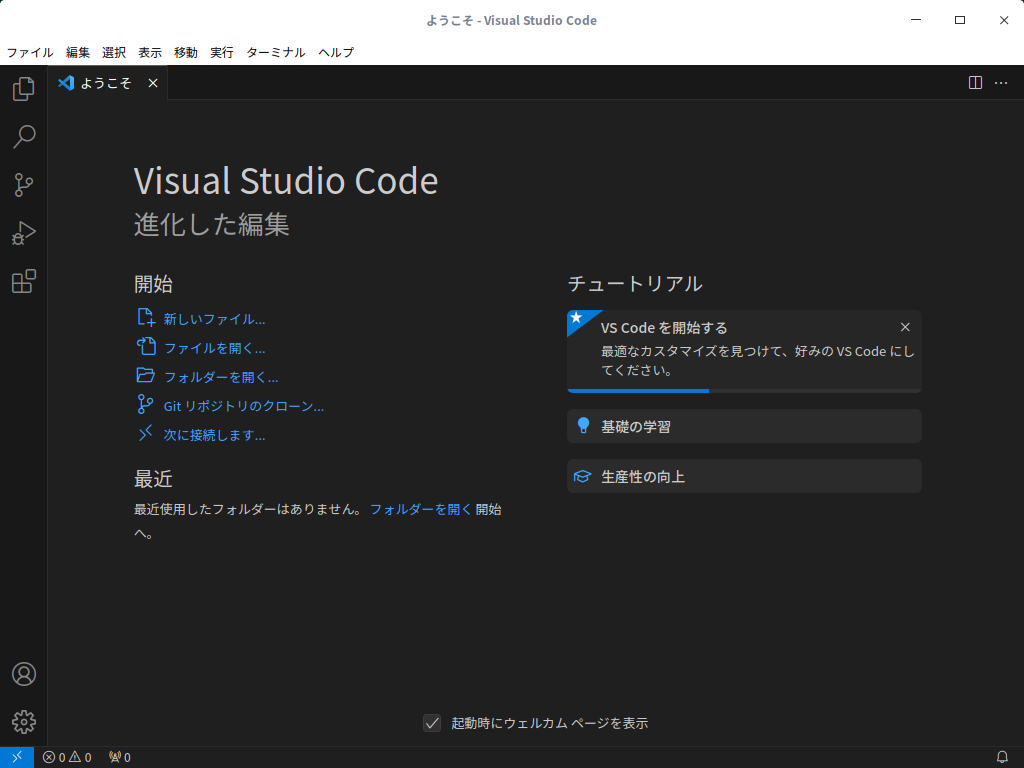Minimize the Visual Studio Code window
Screen dimensions: 1024x768
916,20
